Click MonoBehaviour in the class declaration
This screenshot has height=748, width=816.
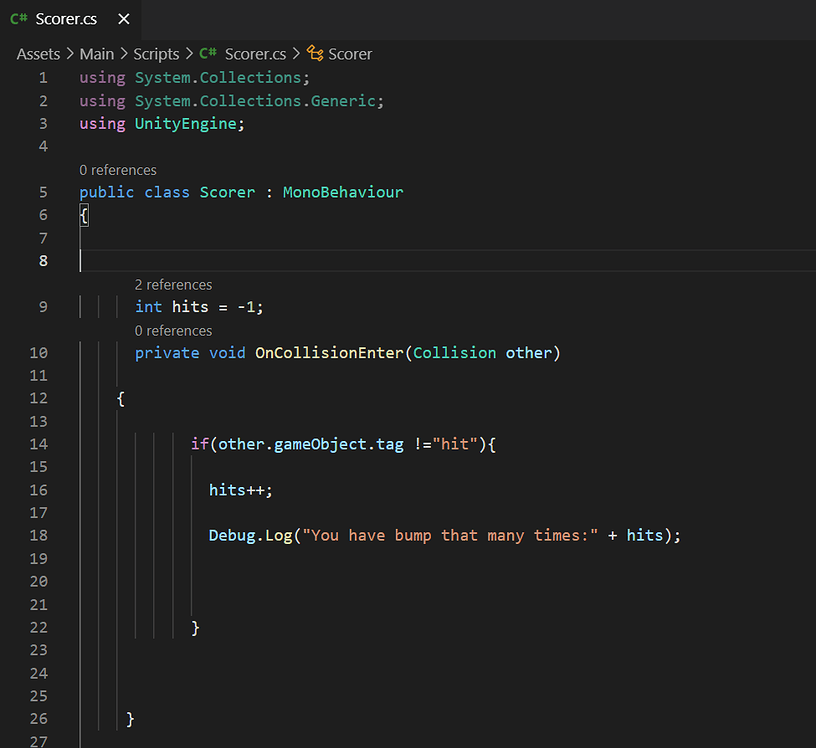343,191
